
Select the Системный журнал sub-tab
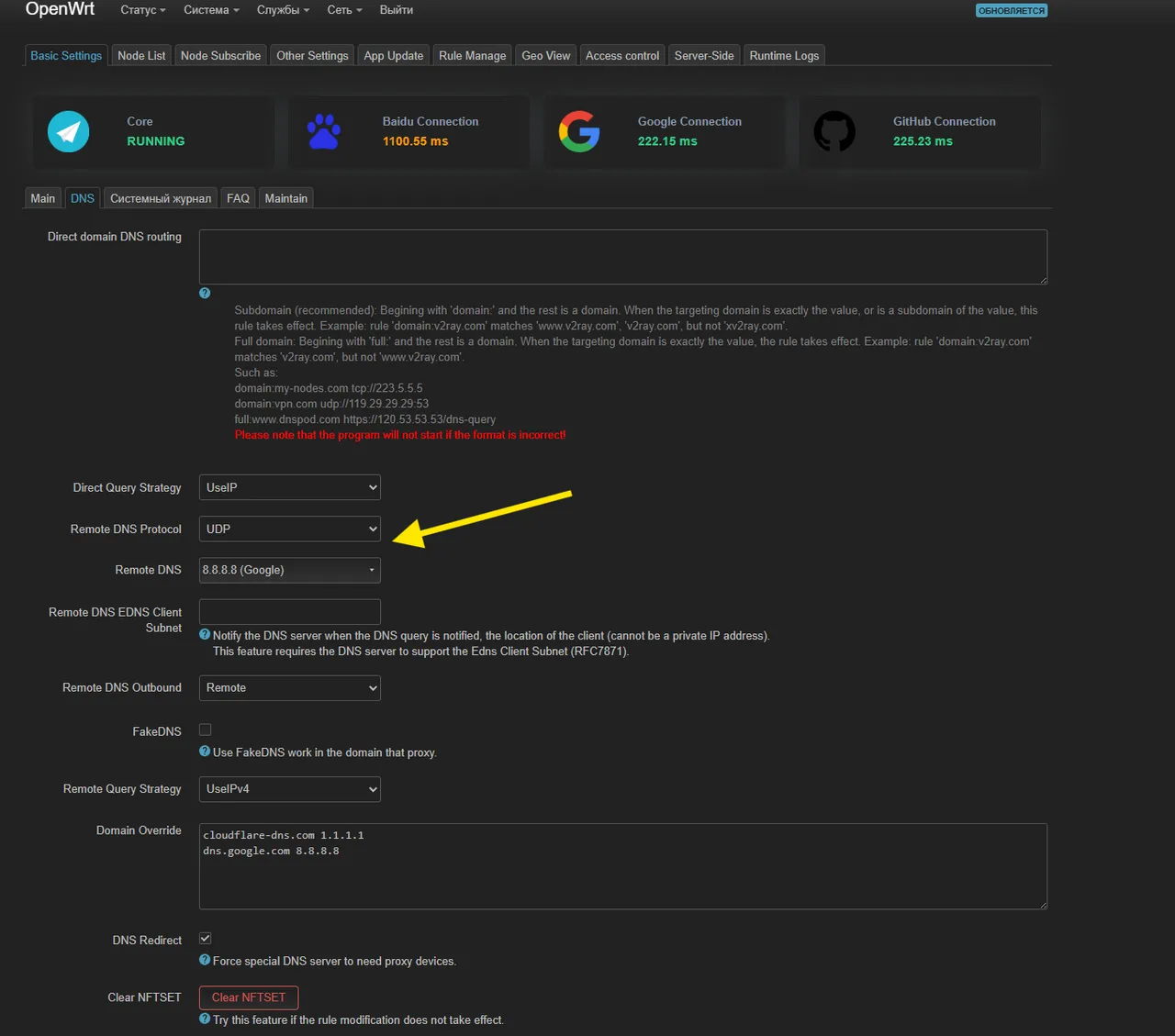(x=161, y=198)
